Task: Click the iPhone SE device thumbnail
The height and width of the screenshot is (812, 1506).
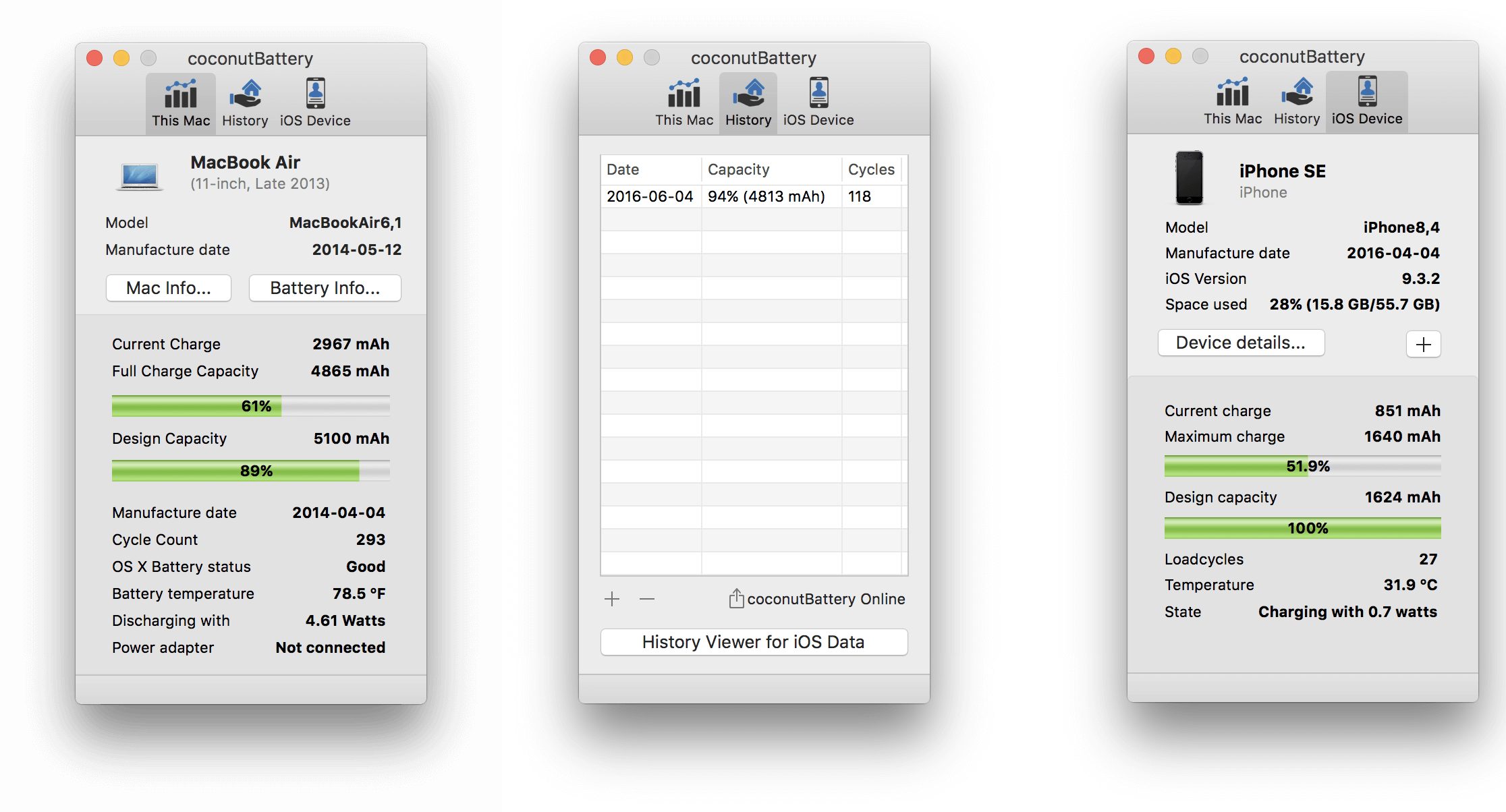Action: [x=1190, y=178]
